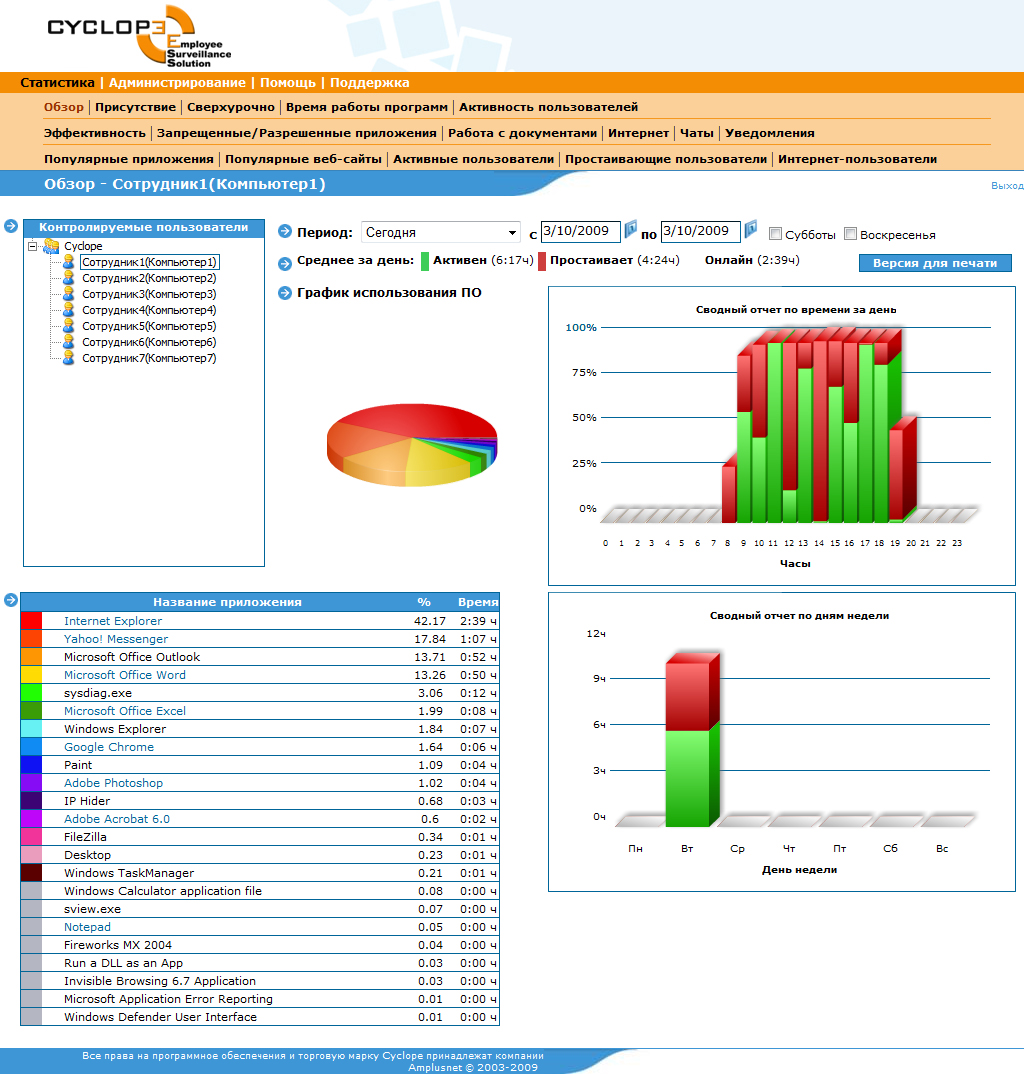Open the Microsoft Office Excel link
The image size is (1024, 1074).
[125, 711]
